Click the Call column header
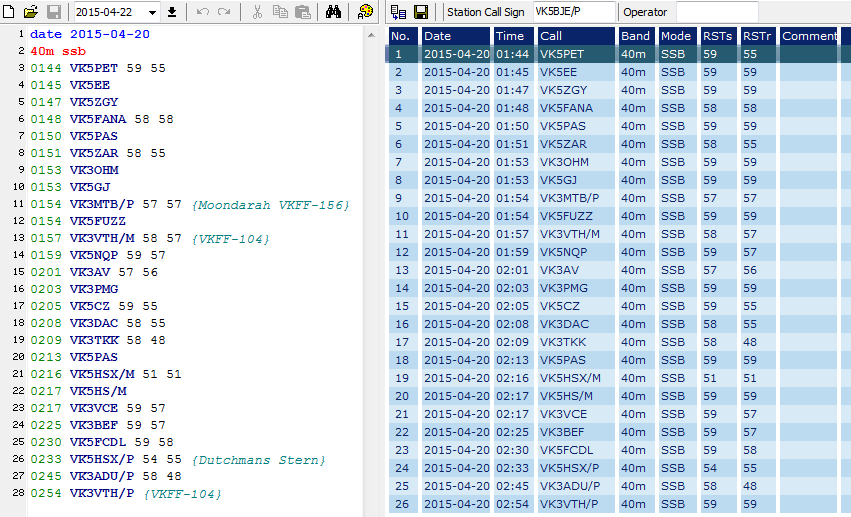This screenshot has width=851, height=517. click(x=575, y=36)
